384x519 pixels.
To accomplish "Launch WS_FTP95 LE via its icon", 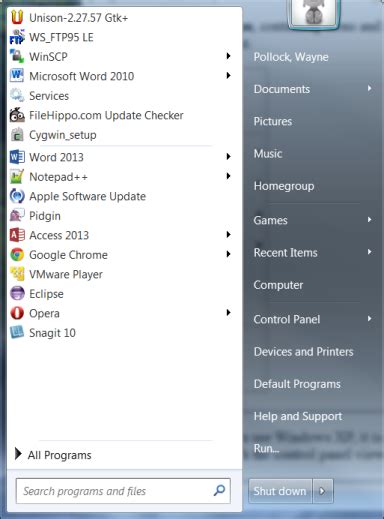I will [x=17, y=37].
